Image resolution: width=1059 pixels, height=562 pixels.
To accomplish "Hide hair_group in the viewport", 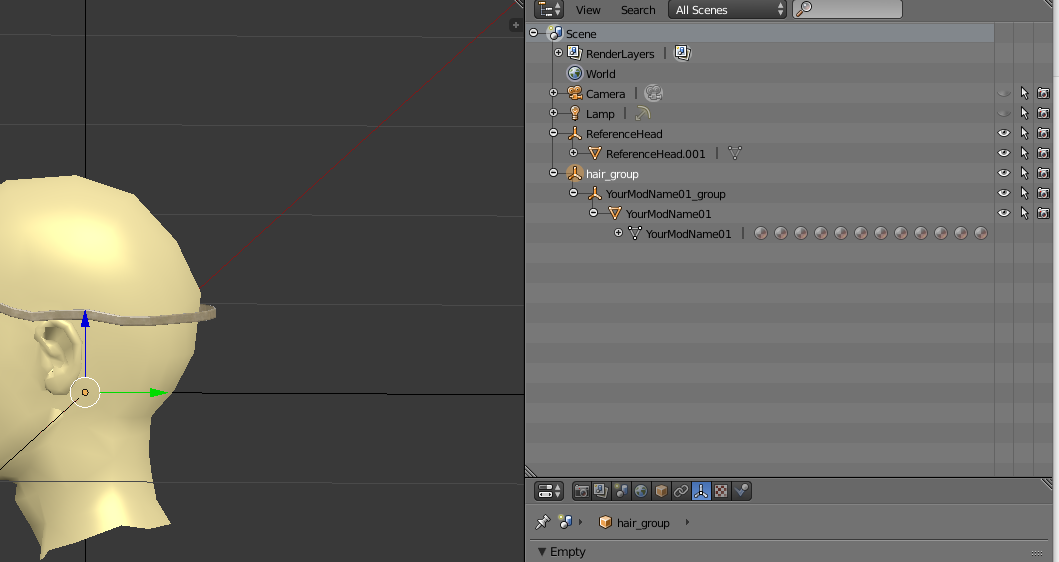I will (1004, 173).
